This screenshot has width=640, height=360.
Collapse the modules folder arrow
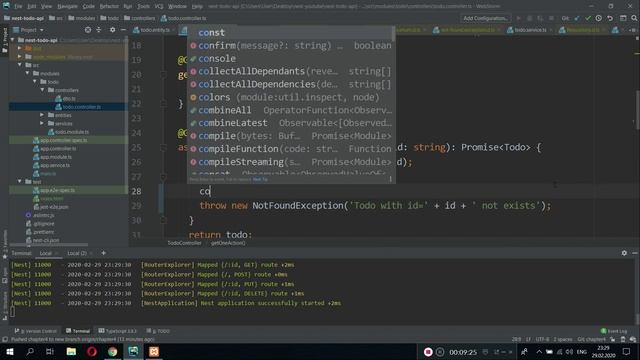[28, 73]
